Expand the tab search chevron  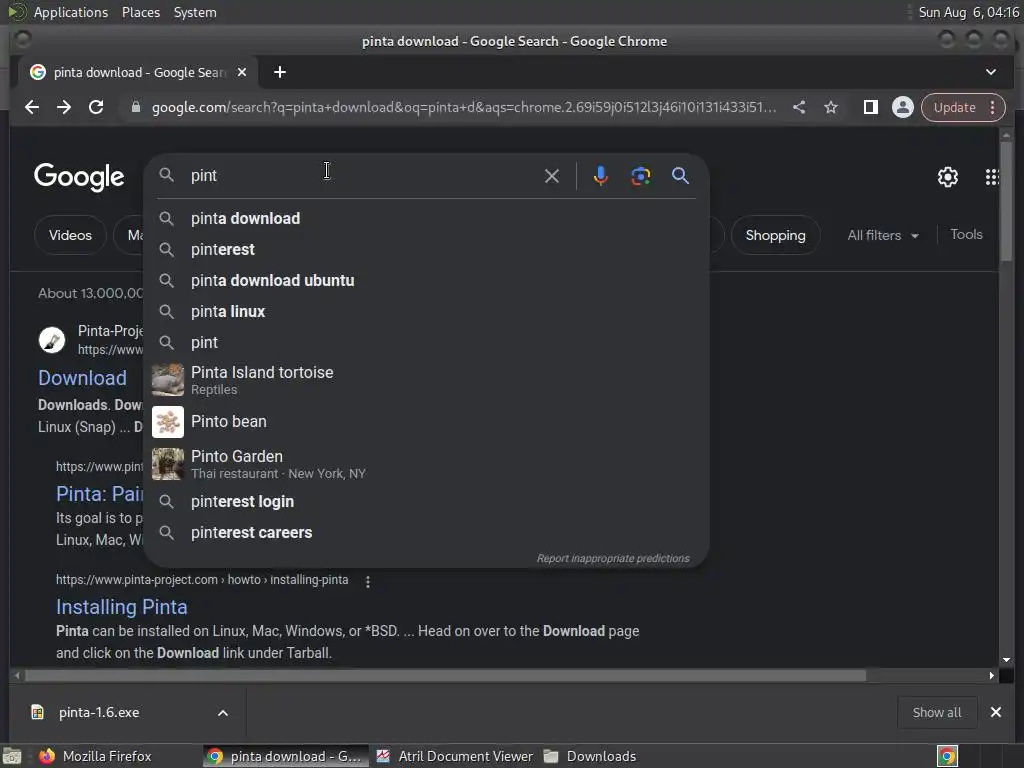(991, 72)
